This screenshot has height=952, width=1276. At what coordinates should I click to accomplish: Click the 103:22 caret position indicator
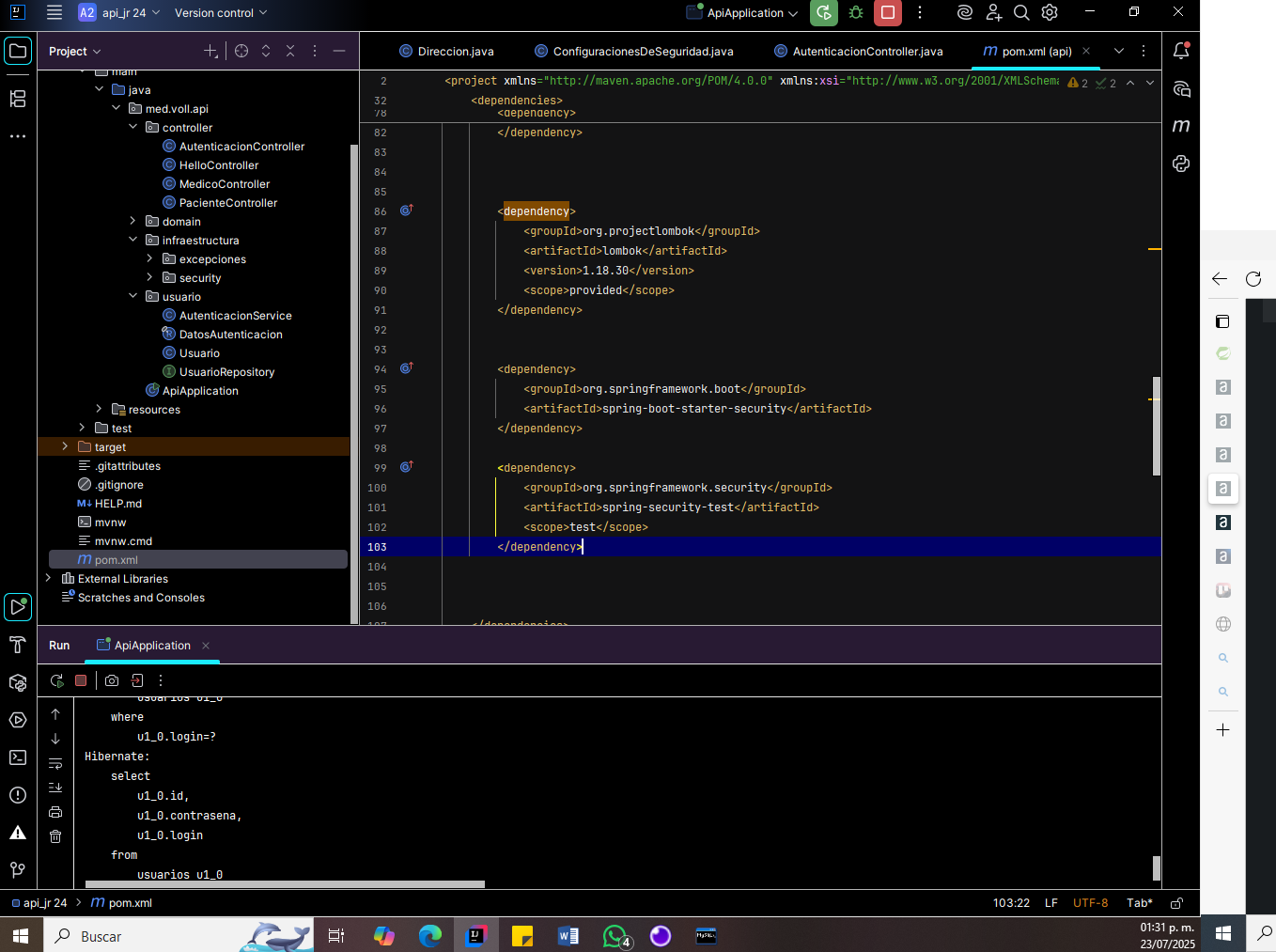pyautogui.click(x=1011, y=903)
